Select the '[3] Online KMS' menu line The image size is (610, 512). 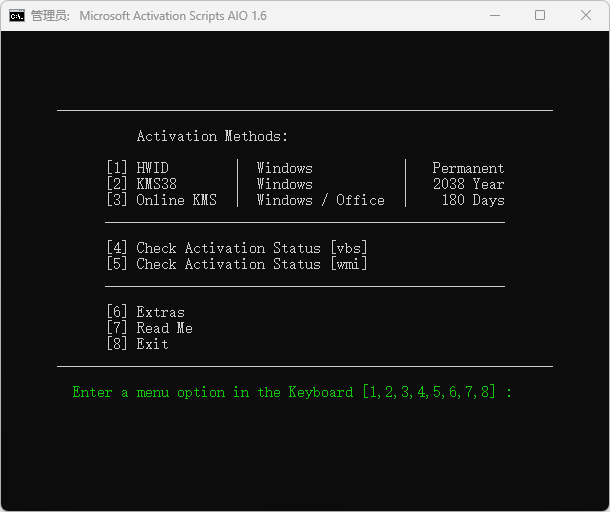tap(161, 200)
